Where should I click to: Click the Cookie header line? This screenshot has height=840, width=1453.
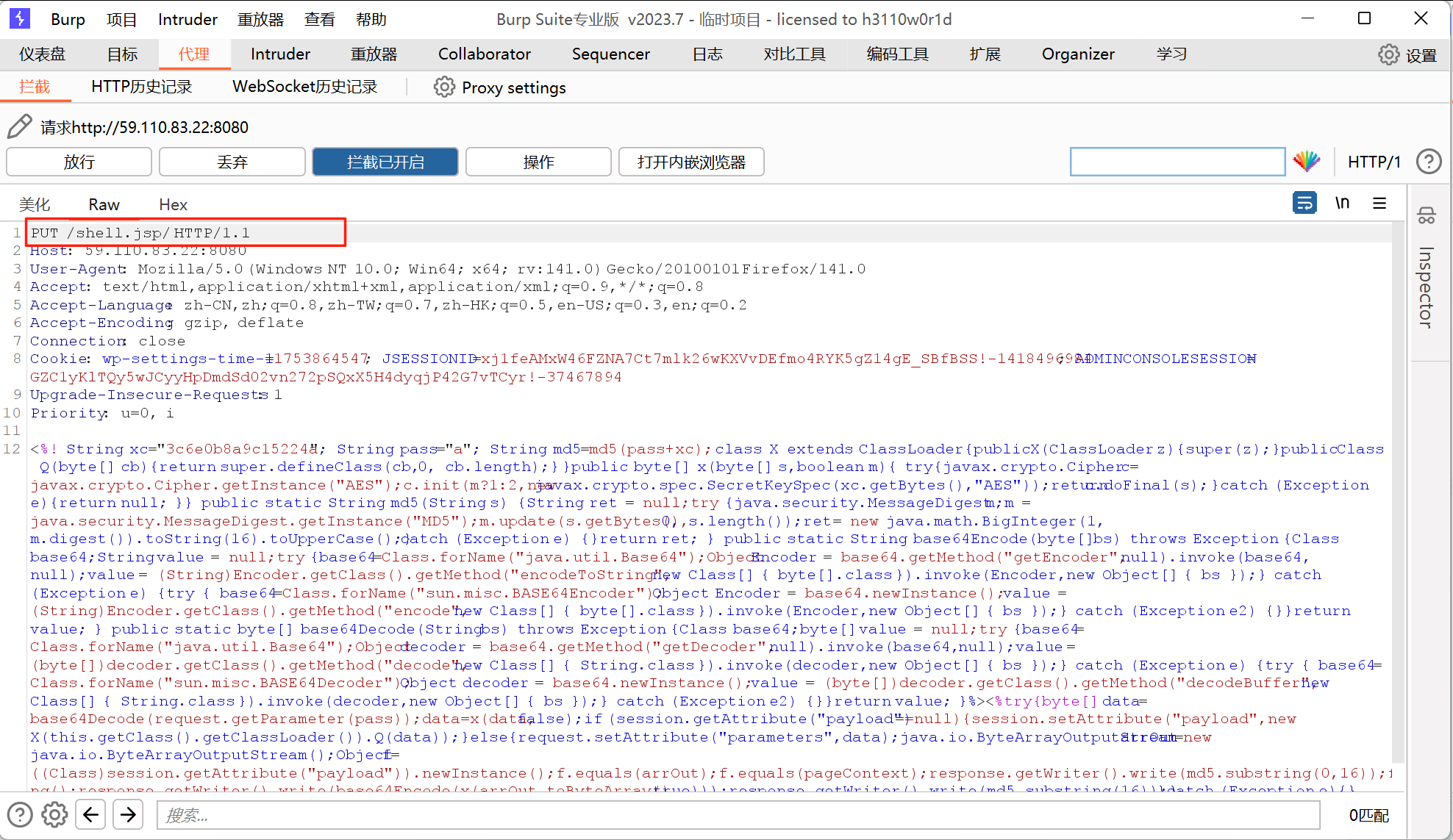click(643, 367)
